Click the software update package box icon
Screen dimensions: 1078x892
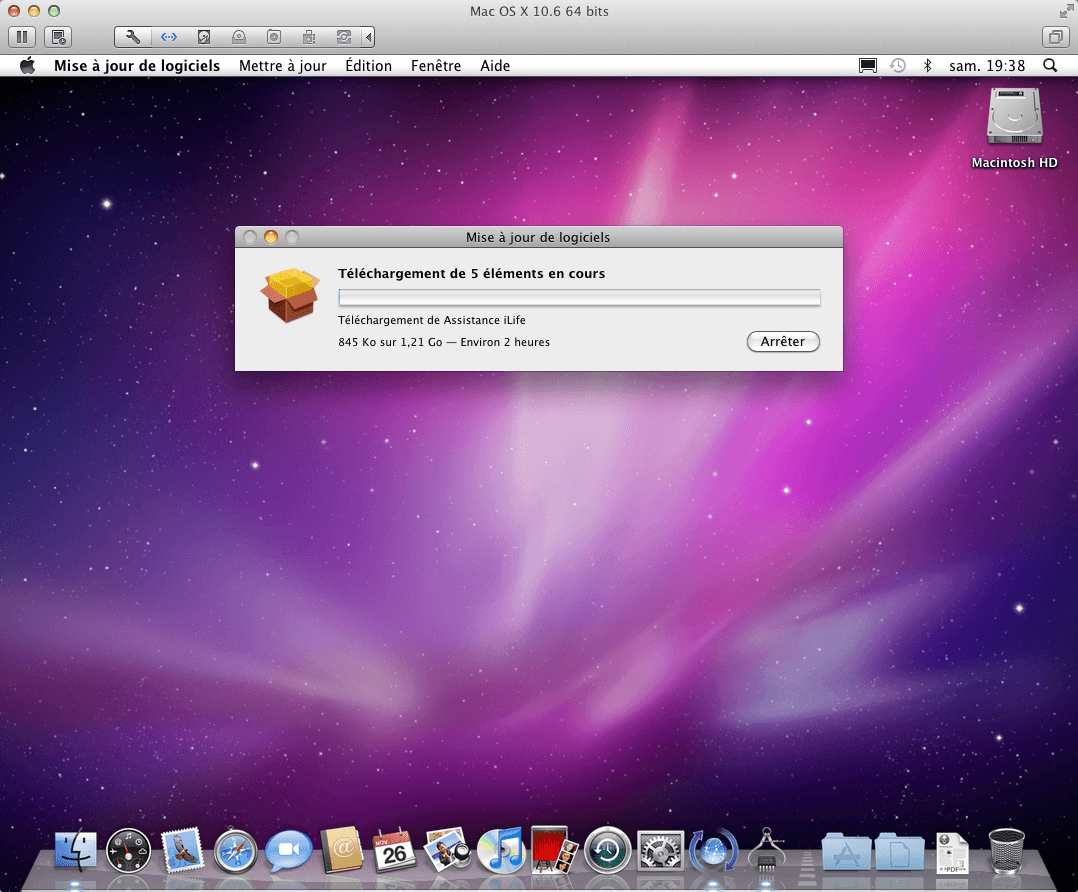pos(290,295)
